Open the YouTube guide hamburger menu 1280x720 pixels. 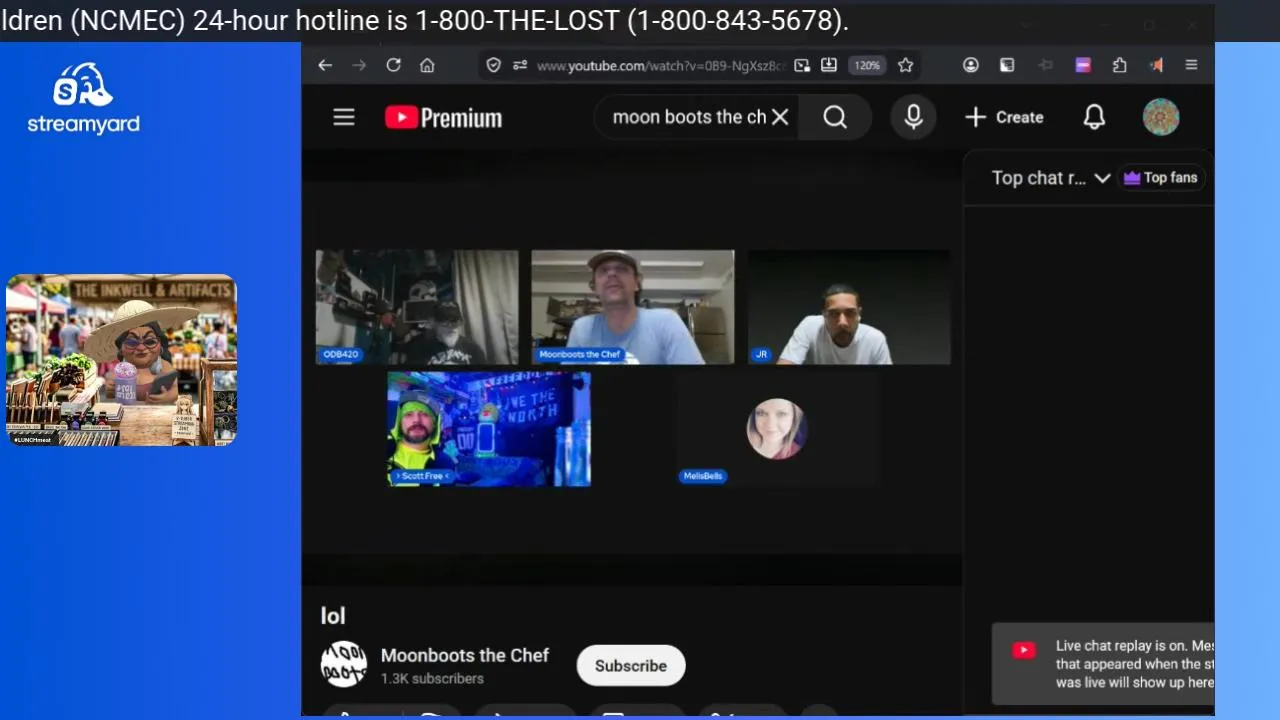coord(344,117)
